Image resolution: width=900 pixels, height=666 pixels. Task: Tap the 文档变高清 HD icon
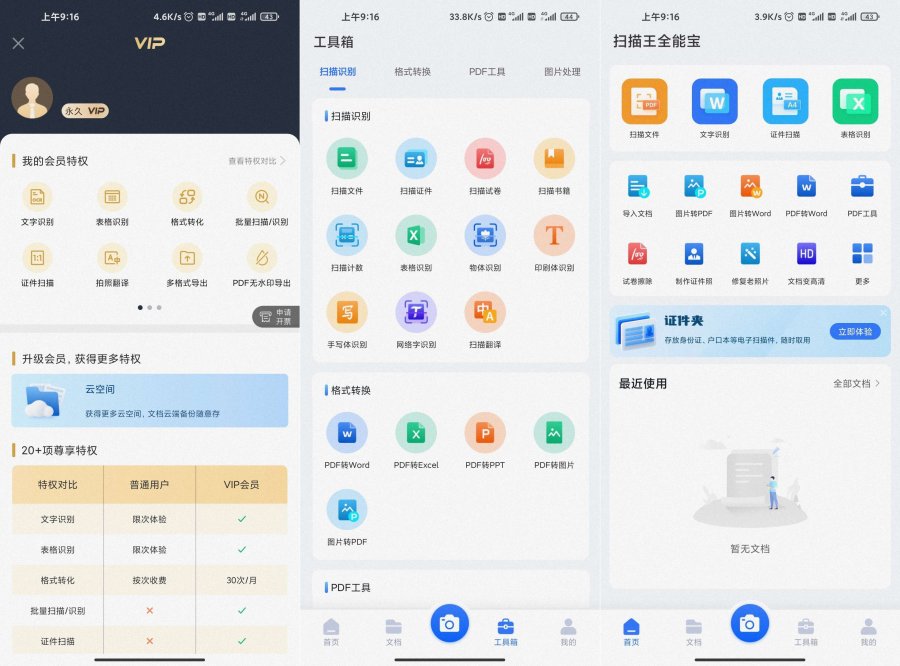[x=806, y=254]
